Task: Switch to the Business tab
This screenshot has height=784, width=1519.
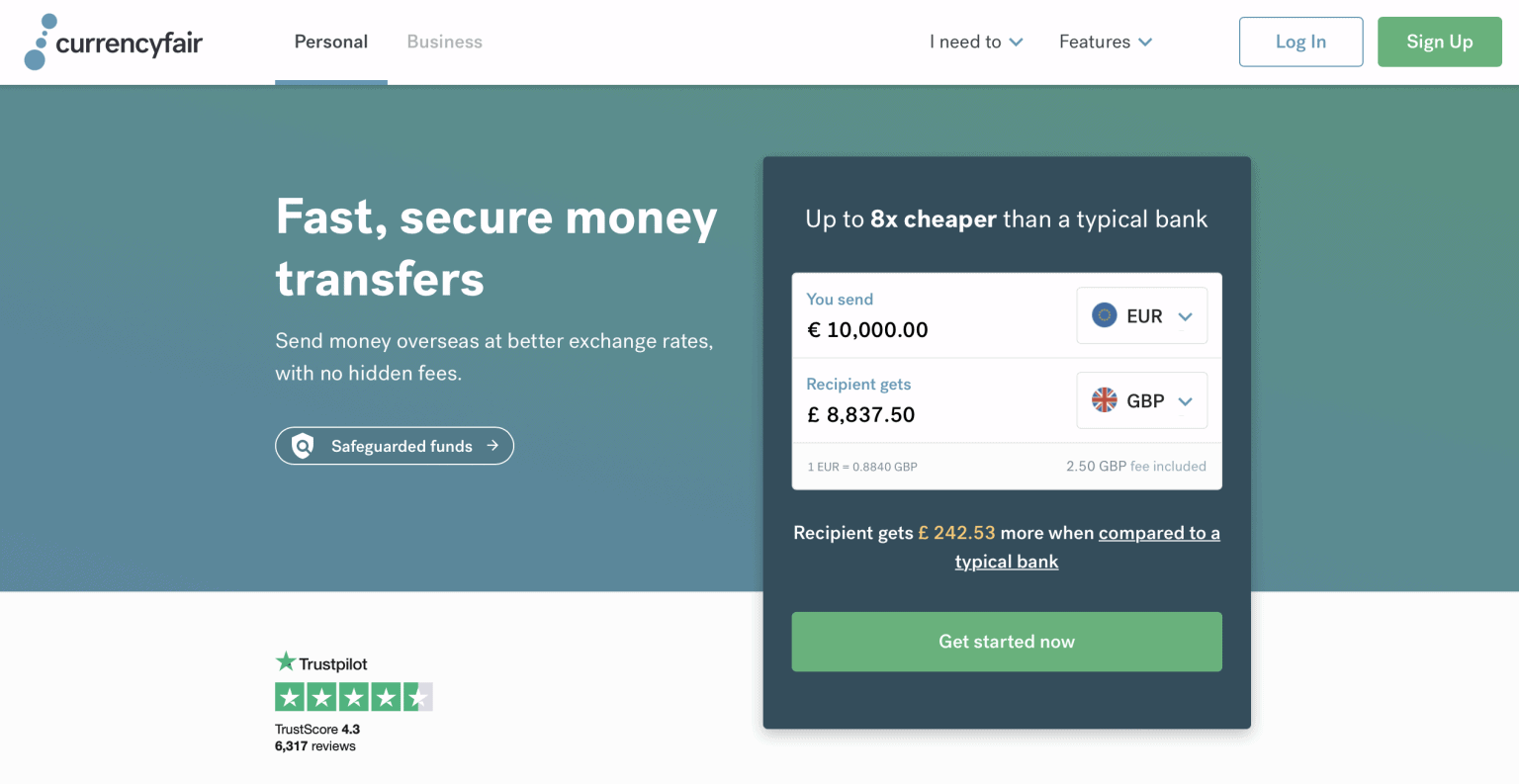Action: coord(444,42)
